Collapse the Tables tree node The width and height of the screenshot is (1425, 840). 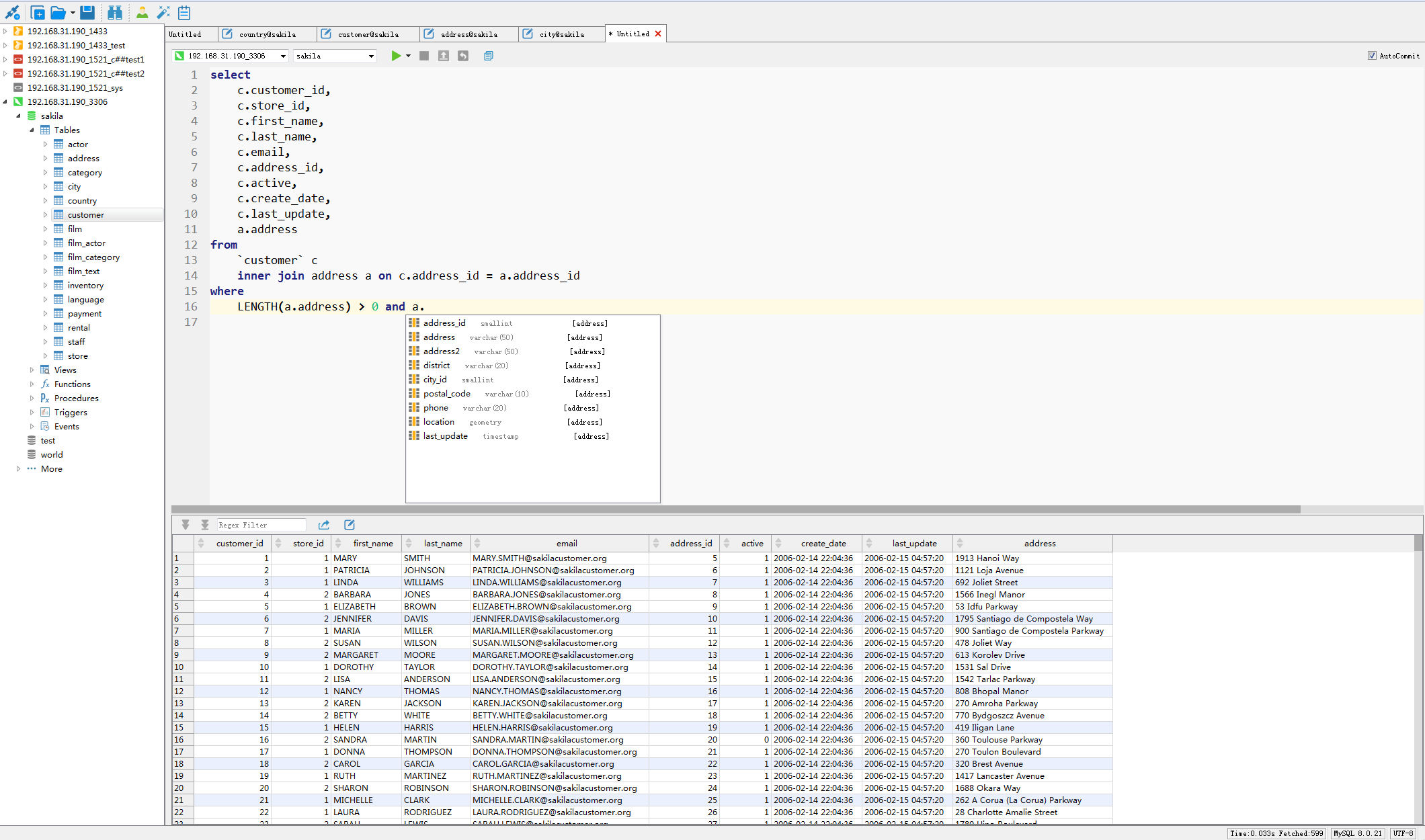pyautogui.click(x=32, y=130)
